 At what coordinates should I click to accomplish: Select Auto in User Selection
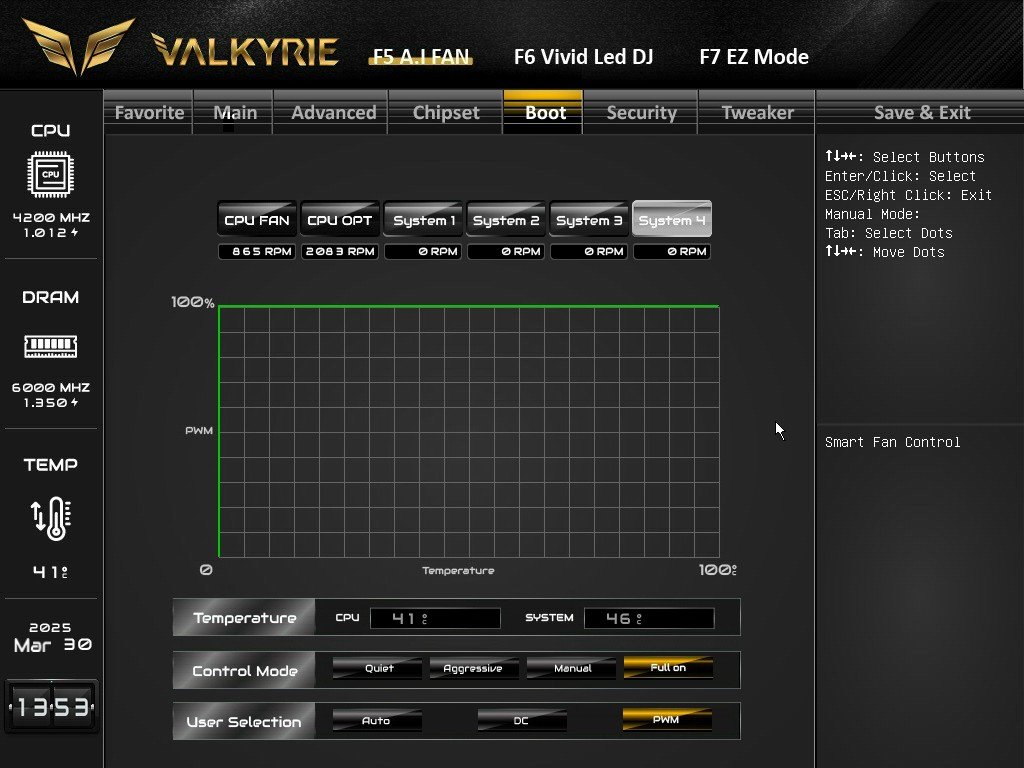click(x=377, y=721)
